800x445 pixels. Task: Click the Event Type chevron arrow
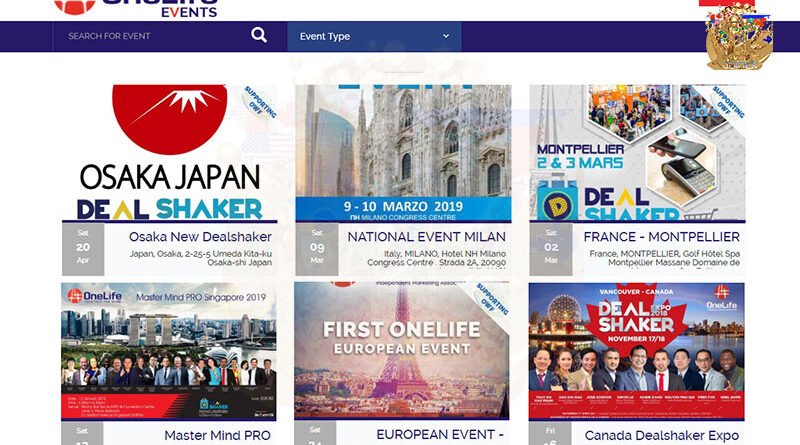pos(446,36)
